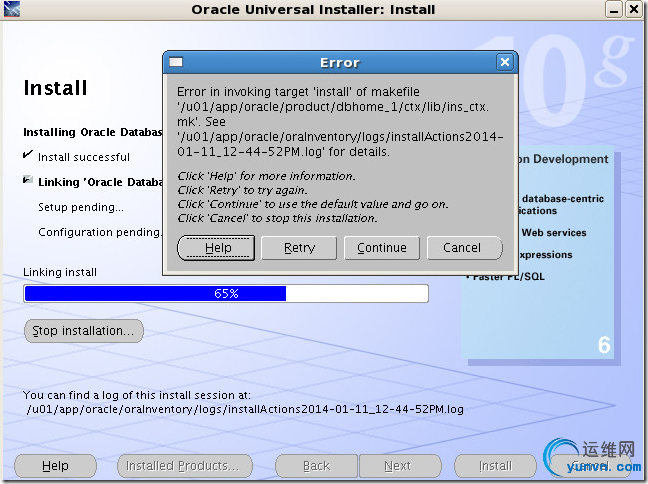This screenshot has width=648, height=484.
Task: Click Continue in the Error dialog
Action: coord(382,248)
